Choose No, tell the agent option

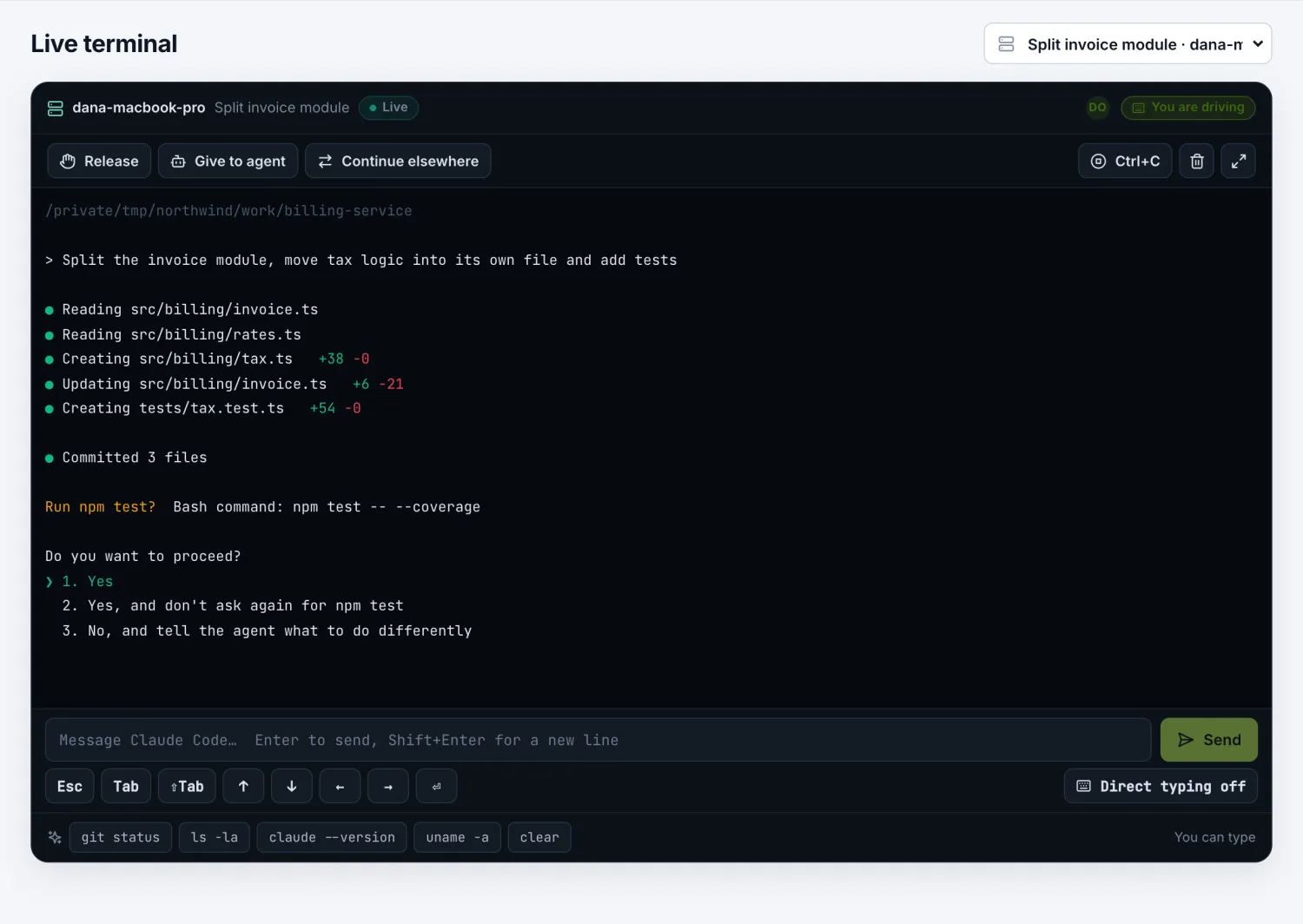tap(267, 631)
